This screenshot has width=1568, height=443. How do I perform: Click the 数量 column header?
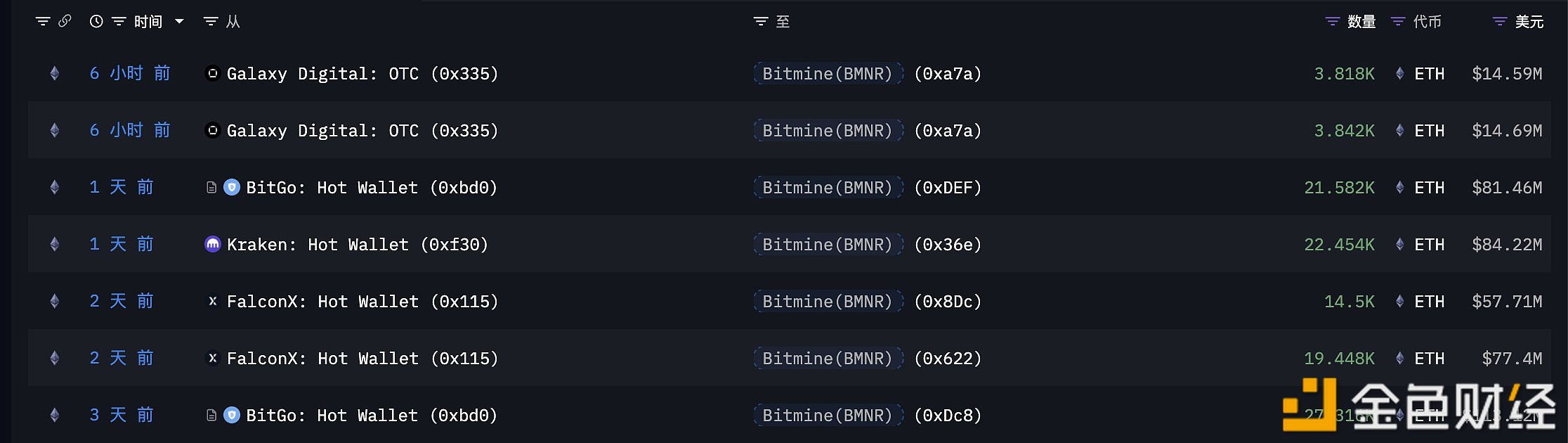tap(1361, 21)
